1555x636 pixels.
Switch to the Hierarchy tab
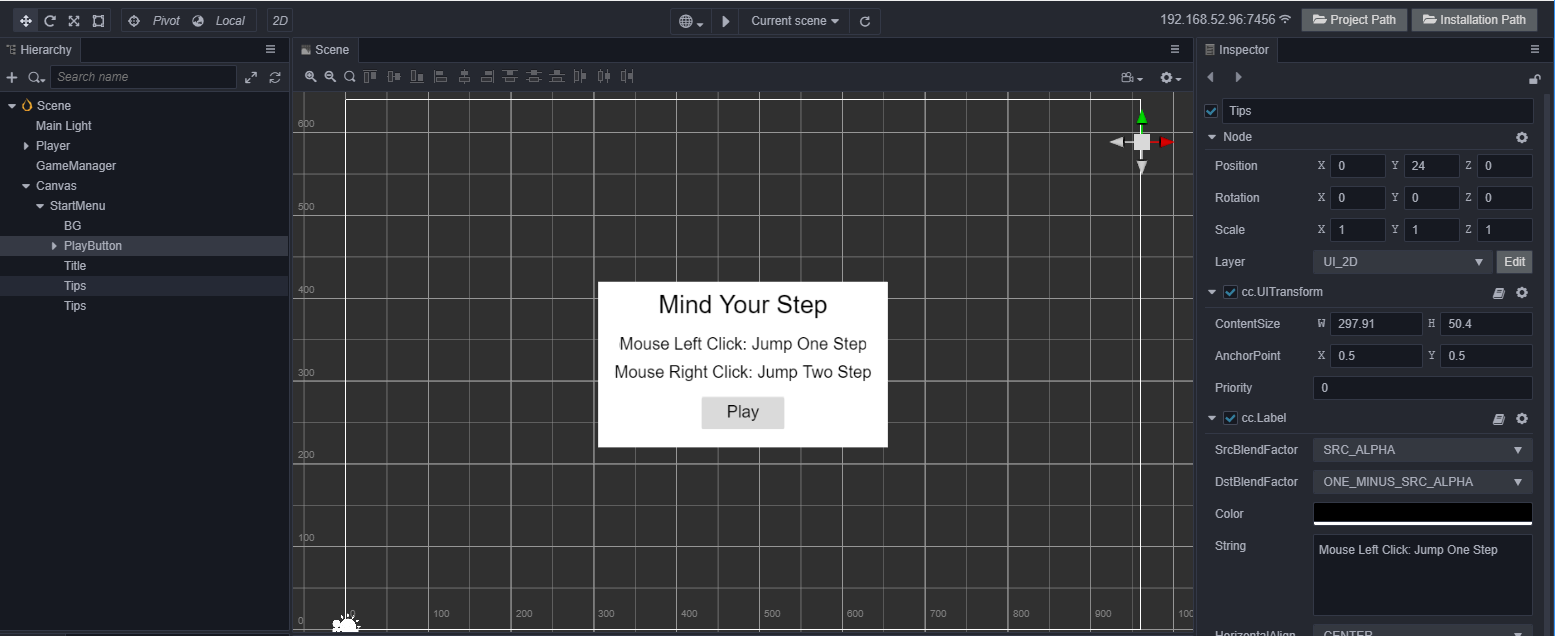pyautogui.click(x=40, y=49)
